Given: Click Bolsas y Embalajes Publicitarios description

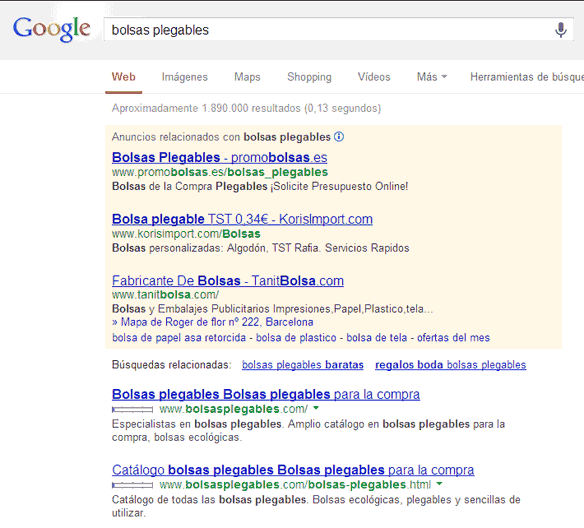Looking at the screenshot, I should (x=273, y=309).
